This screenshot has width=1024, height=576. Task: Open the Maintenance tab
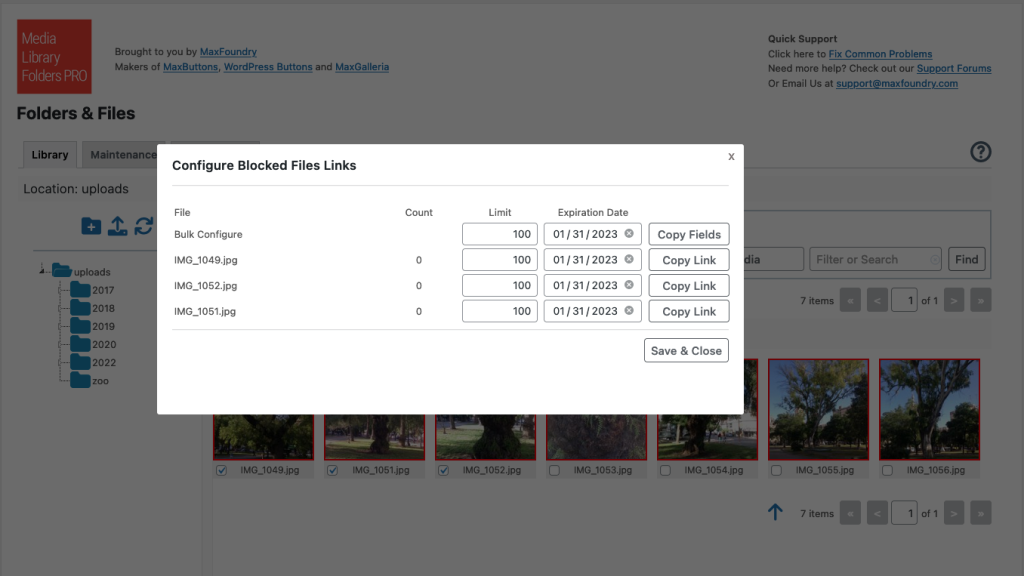(123, 155)
